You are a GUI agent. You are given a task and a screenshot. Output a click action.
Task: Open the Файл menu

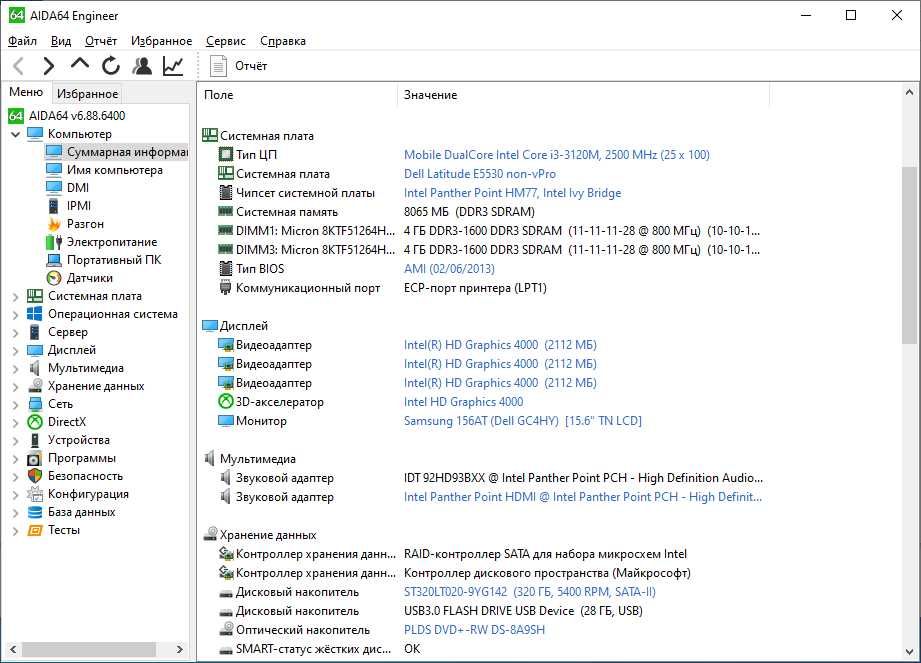tap(22, 41)
